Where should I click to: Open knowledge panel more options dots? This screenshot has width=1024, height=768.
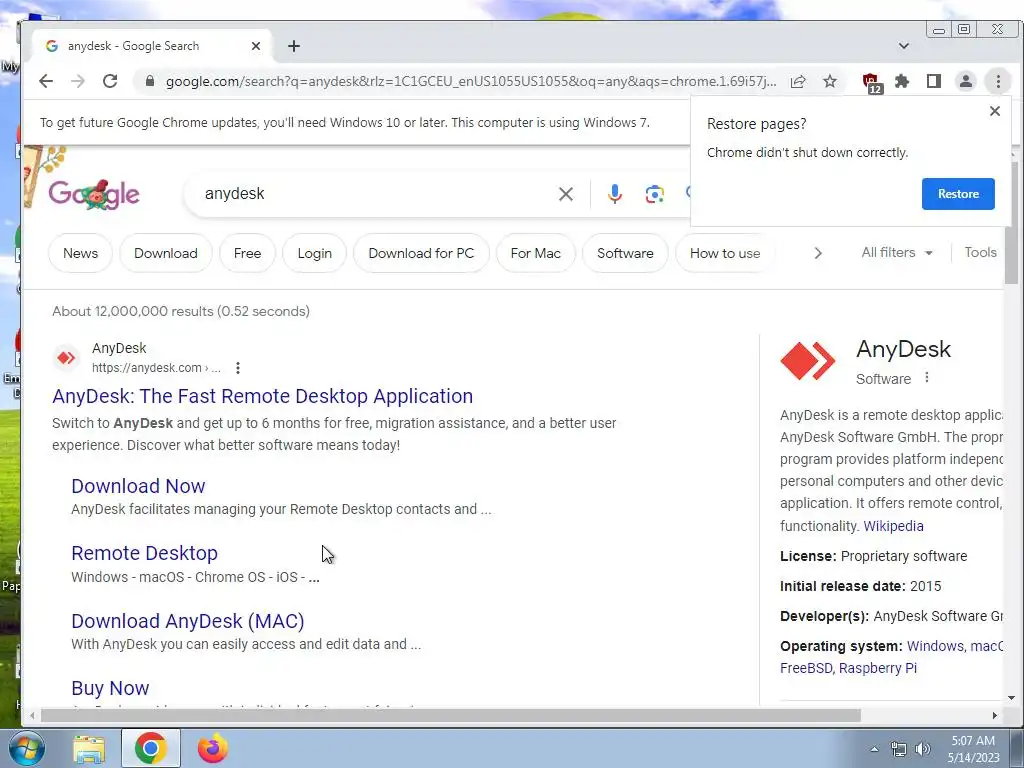(x=927, y=378)
